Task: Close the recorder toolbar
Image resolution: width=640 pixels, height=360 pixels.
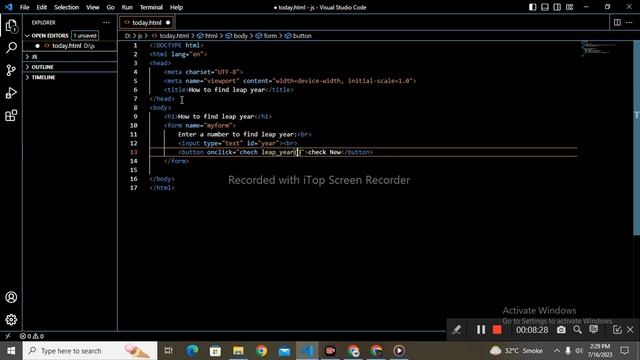Action: point(630,330)
